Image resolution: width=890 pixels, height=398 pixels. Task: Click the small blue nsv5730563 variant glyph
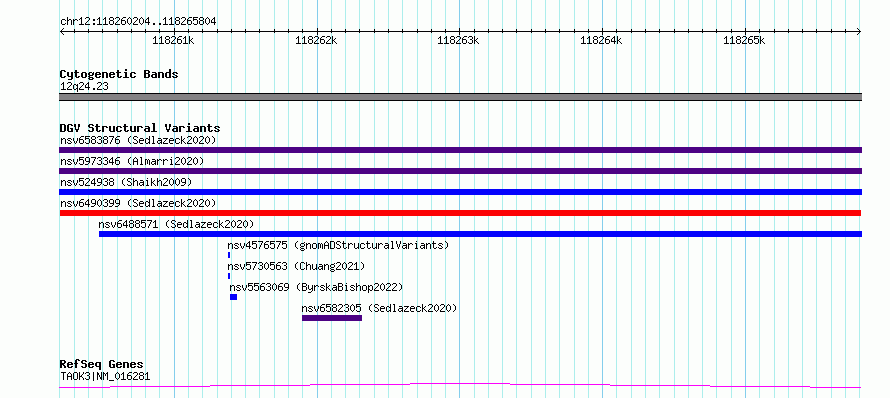[x=229, y=276]
